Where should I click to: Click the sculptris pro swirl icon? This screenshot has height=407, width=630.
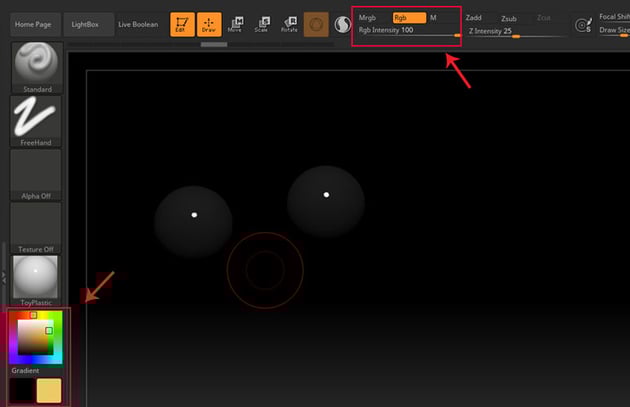tap(342, 25)
